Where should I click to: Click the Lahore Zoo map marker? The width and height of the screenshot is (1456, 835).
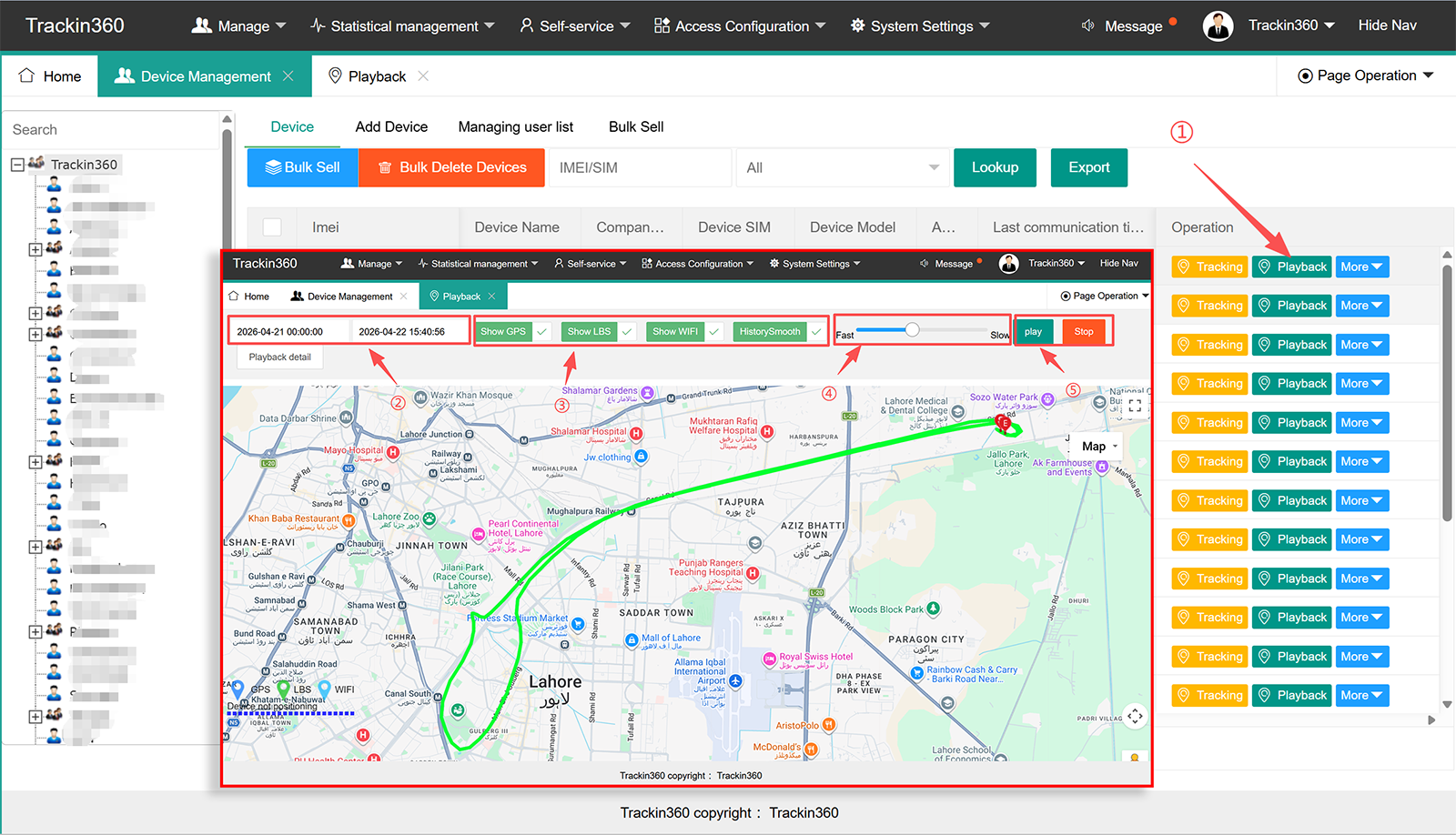pyautogui.click(x=429, y=518)
